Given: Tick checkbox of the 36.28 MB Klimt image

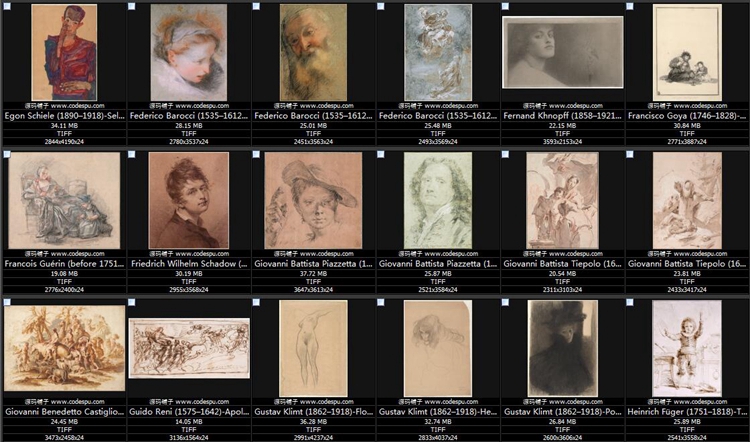Looking at the screenshot, I should coord(256,302).
